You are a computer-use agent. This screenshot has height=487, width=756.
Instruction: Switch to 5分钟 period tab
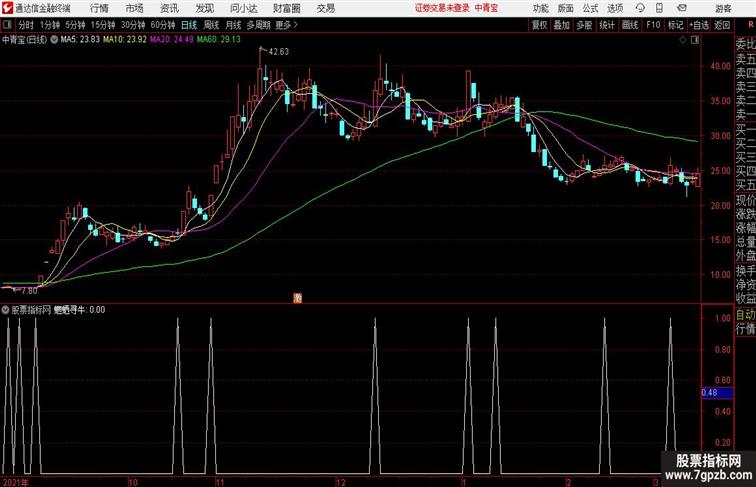tap(75, 25)
